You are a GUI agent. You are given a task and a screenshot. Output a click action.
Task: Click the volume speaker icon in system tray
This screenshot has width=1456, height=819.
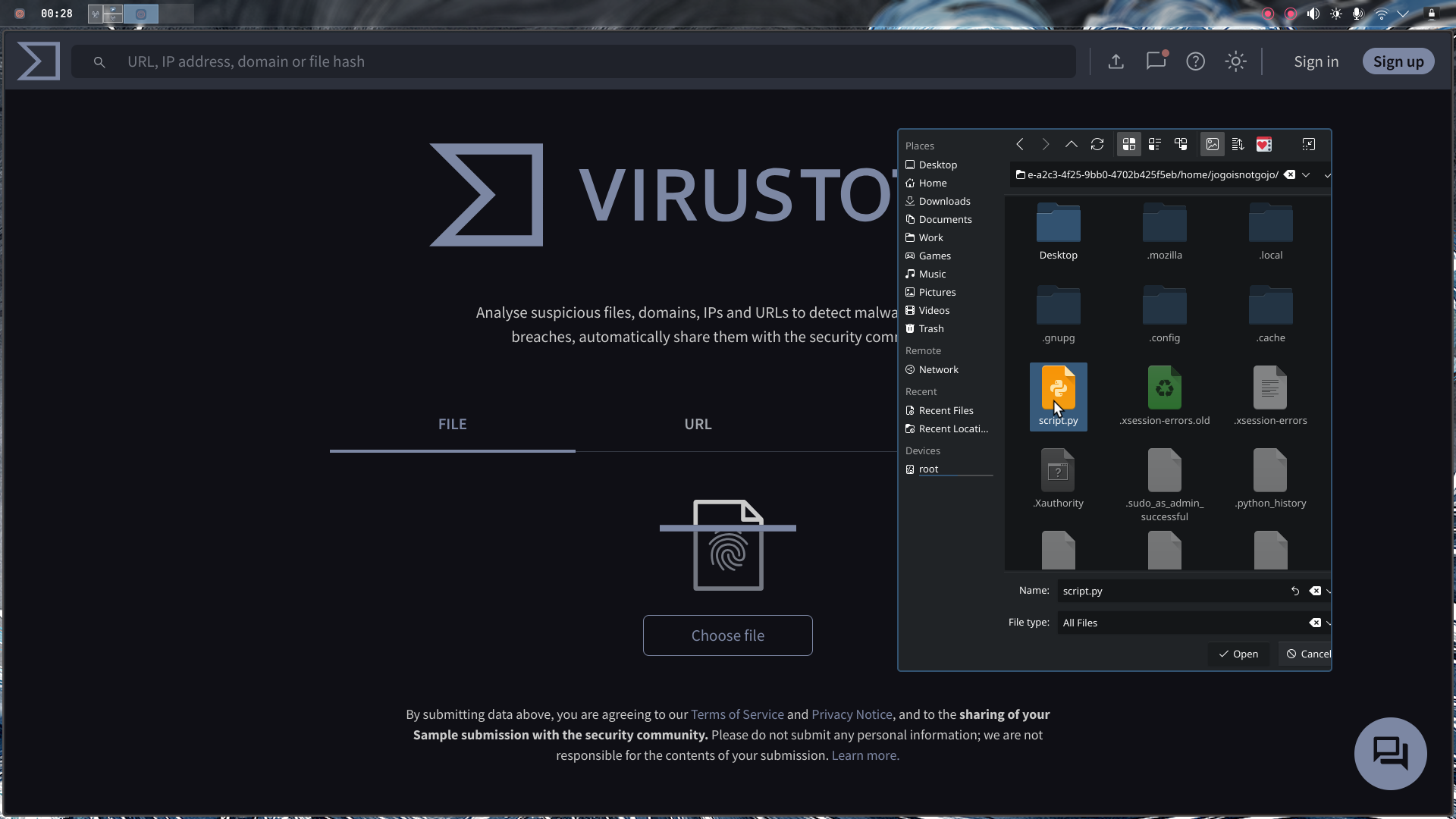pyautogui.click(x=1312, y=13)
